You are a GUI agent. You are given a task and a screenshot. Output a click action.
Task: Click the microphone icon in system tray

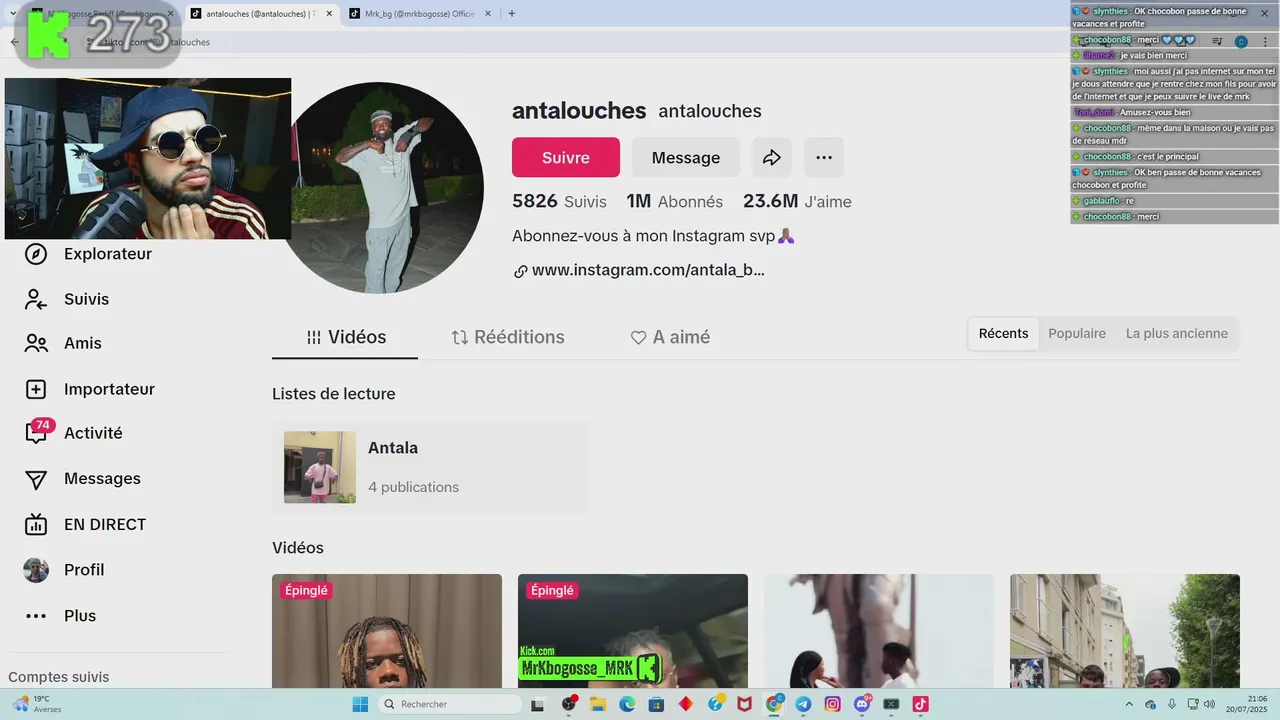click(x=1171, y=704)
